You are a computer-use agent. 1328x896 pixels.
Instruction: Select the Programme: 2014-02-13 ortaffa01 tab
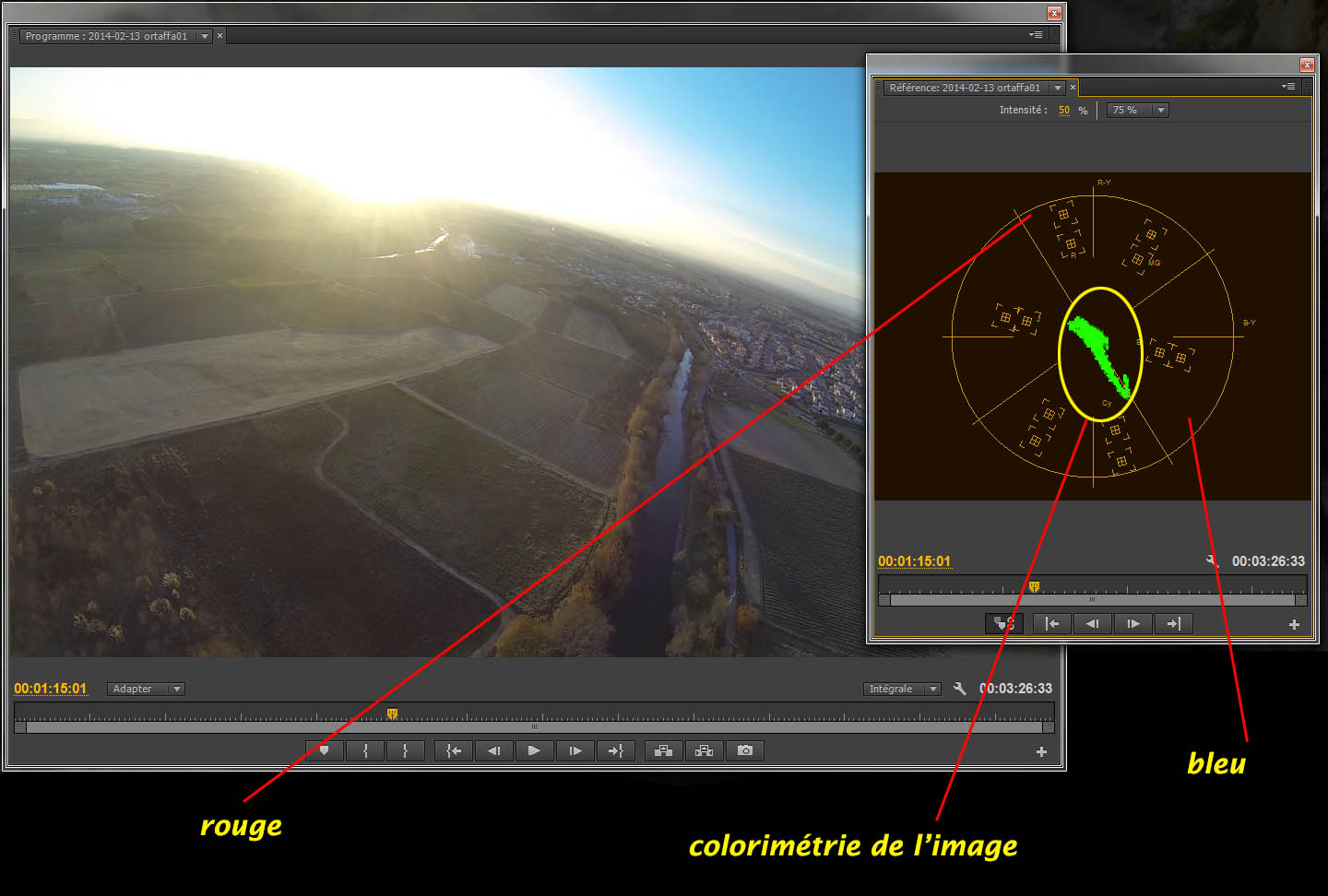click(106, 36)
